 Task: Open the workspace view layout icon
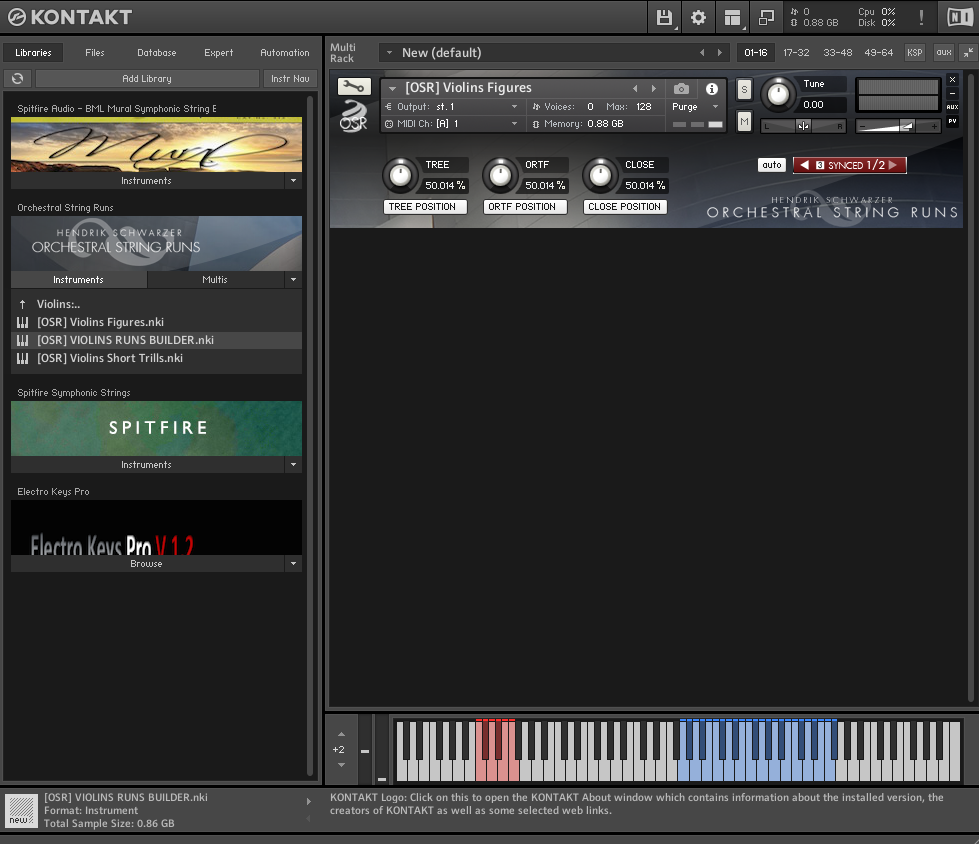pos(732,17)
